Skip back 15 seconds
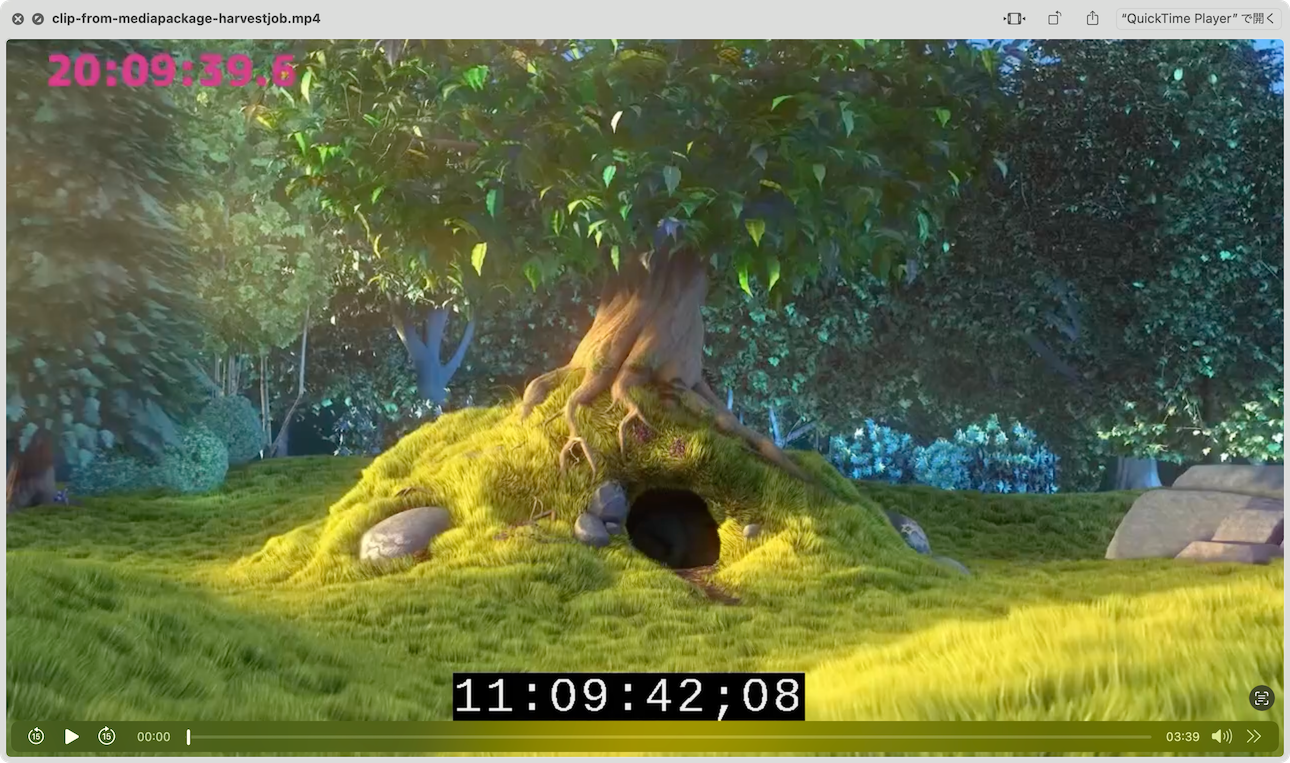The image size is (1290, 763). [x=36, y=736]
